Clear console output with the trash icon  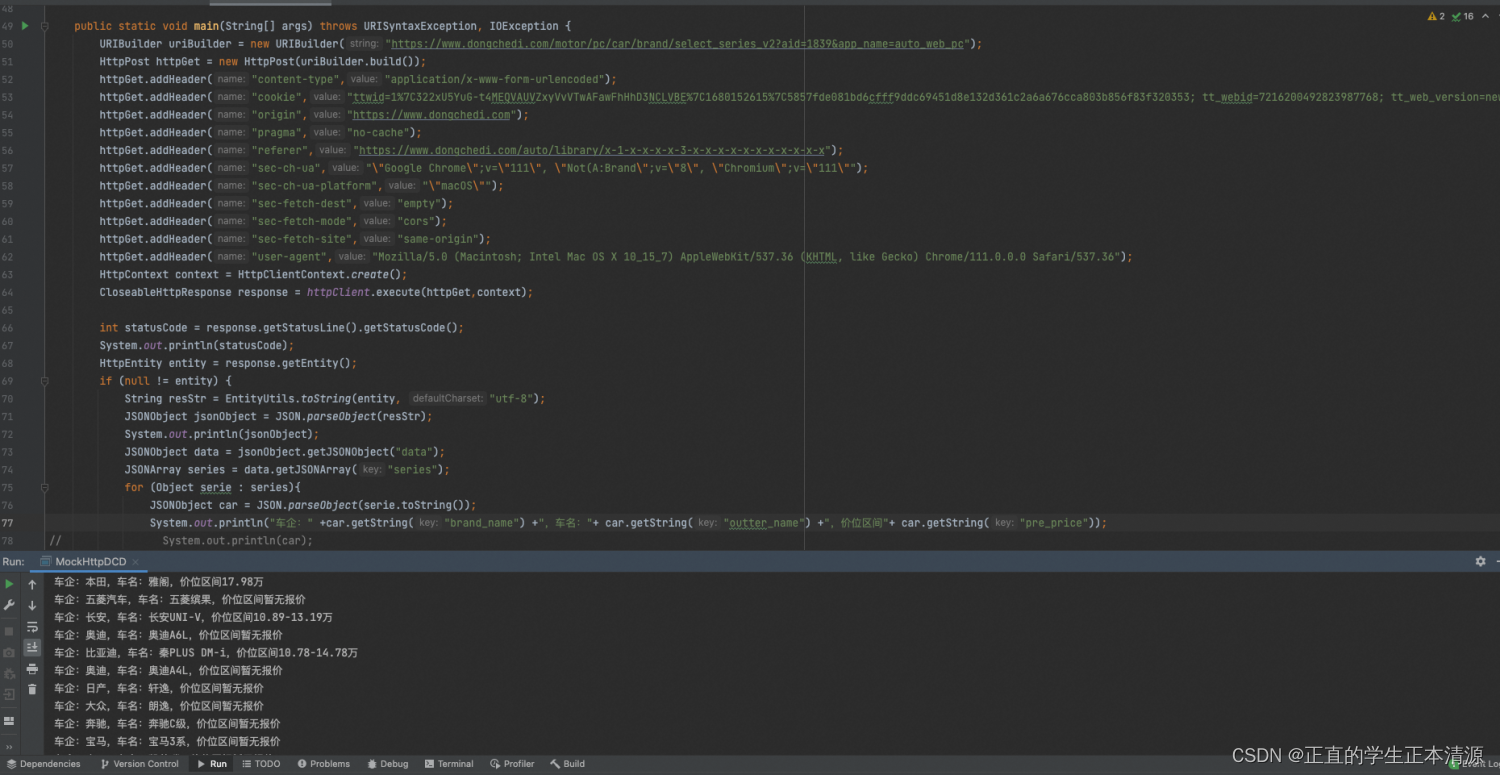(32, 689)
